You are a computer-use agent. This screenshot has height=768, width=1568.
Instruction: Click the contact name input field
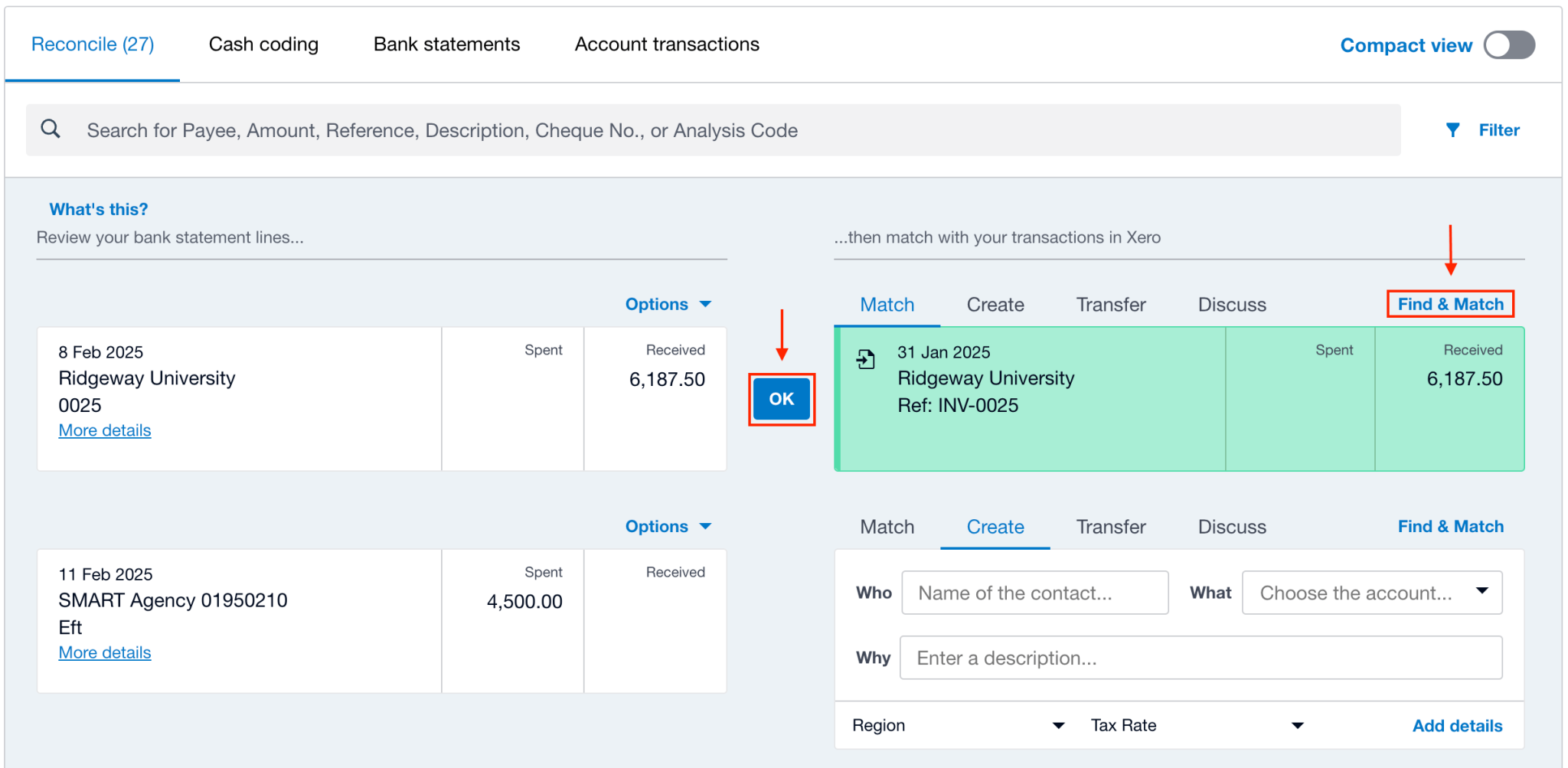pos(1034,592)
